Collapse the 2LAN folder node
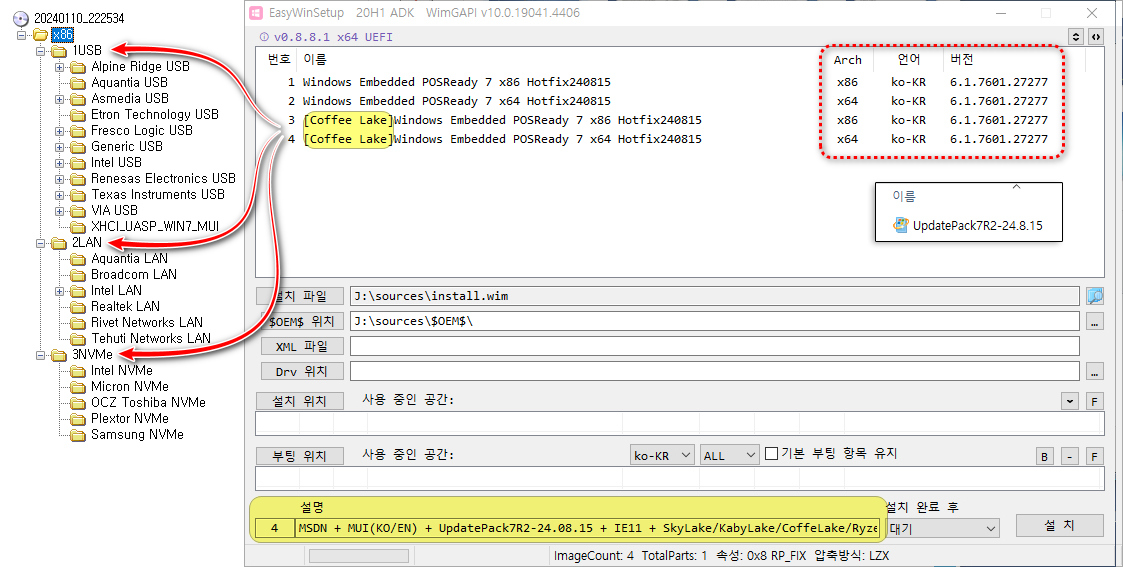This screenshot has width=1123, height=567. 41,243
